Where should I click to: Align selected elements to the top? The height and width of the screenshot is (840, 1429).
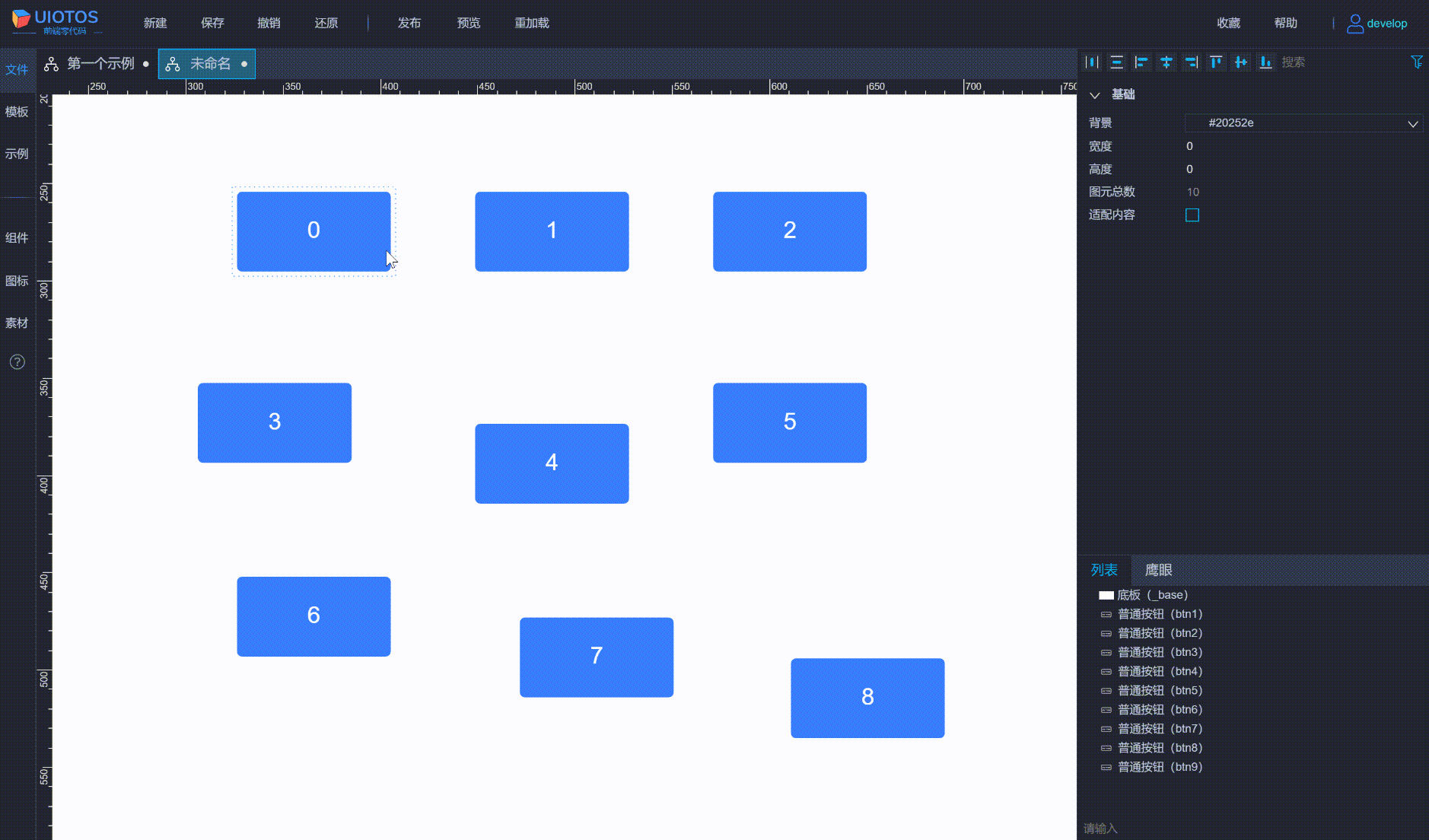(x=1216, y=62)
